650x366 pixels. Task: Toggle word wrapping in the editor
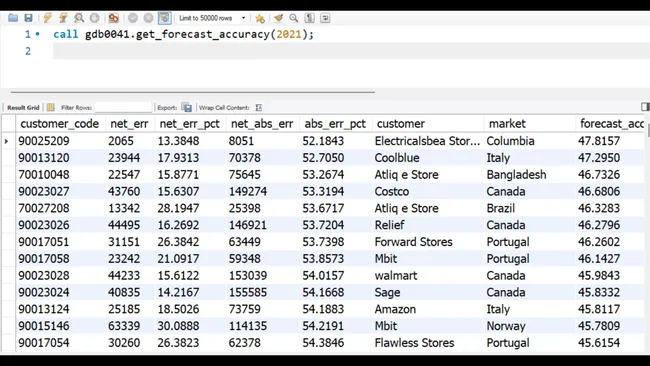point(325,18)
